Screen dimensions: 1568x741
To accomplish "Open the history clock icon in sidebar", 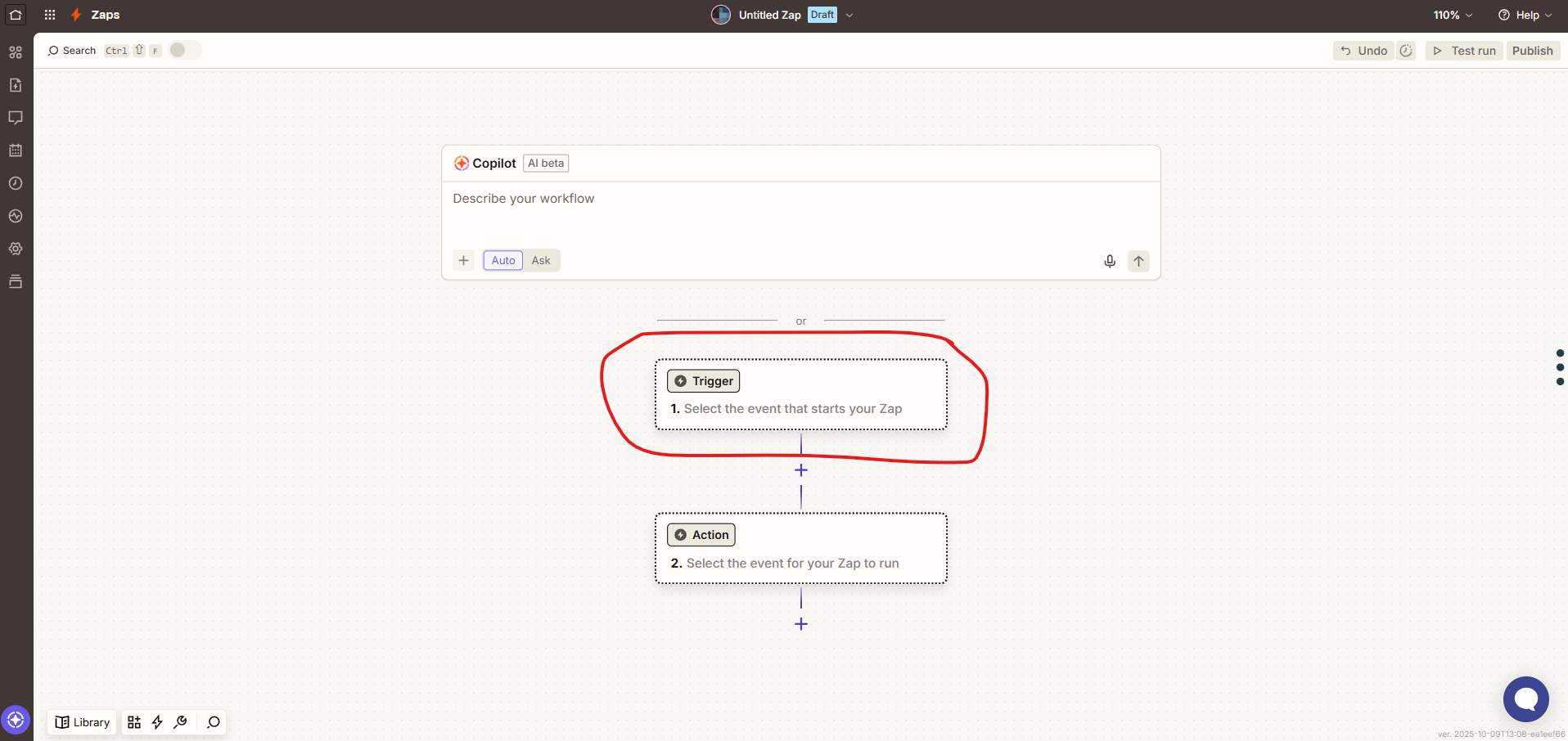I will pyautogui.click(x=16, y=183).
